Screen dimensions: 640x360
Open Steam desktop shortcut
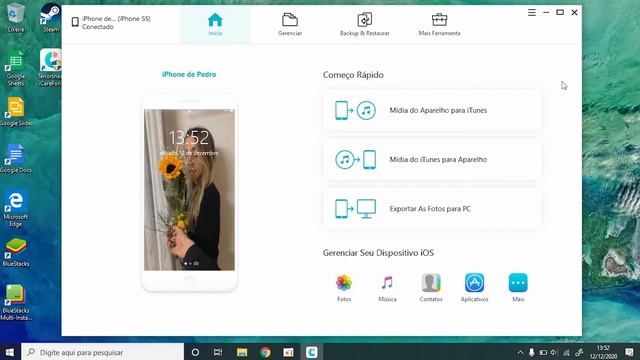pos(51,18)
